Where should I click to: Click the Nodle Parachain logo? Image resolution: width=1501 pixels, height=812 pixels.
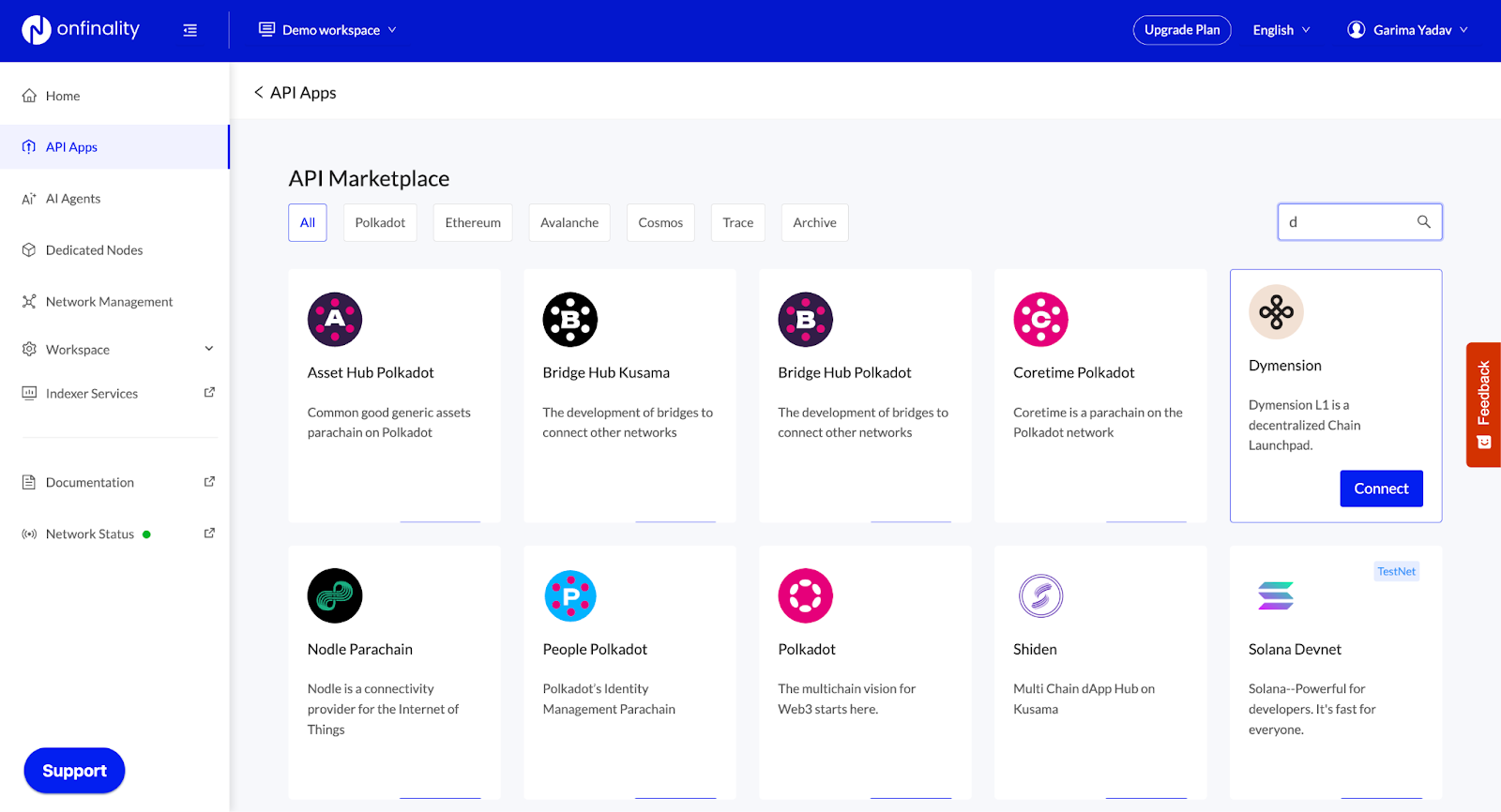tap(335, 595)
